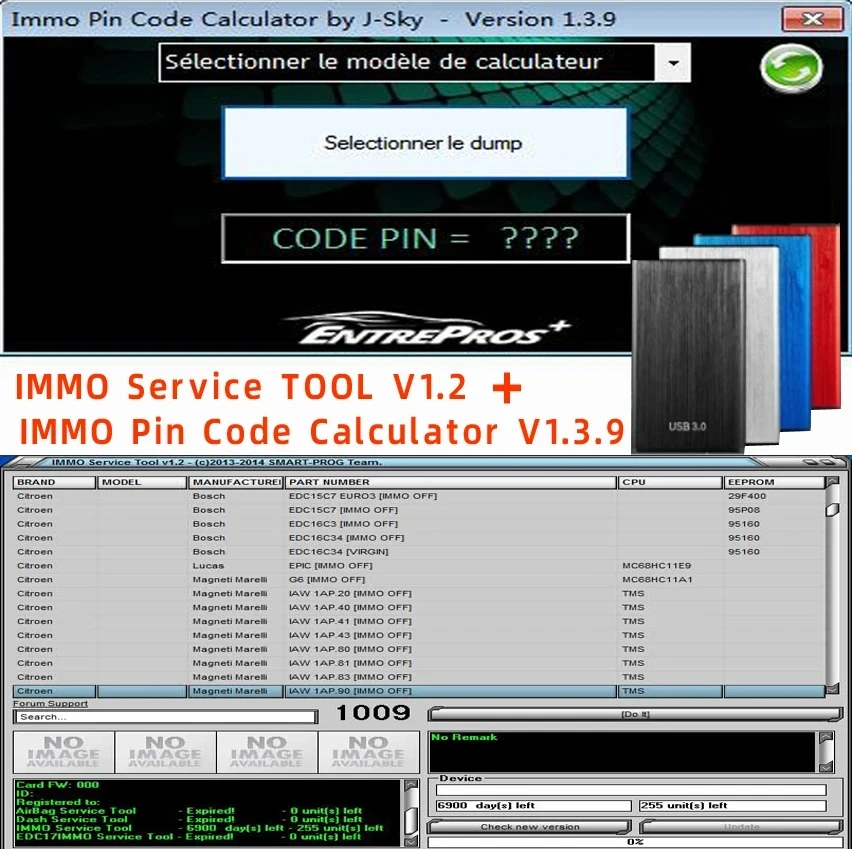Screen dimensions: 852x849
Task: Click the second No Image Available thumbnail
Action: (165, 752)
